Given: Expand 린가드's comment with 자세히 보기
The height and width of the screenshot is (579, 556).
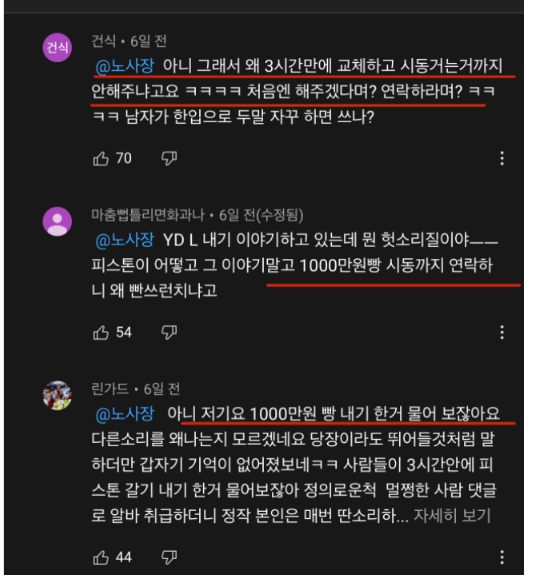Looking at the screenshot, I should point(452,515).
